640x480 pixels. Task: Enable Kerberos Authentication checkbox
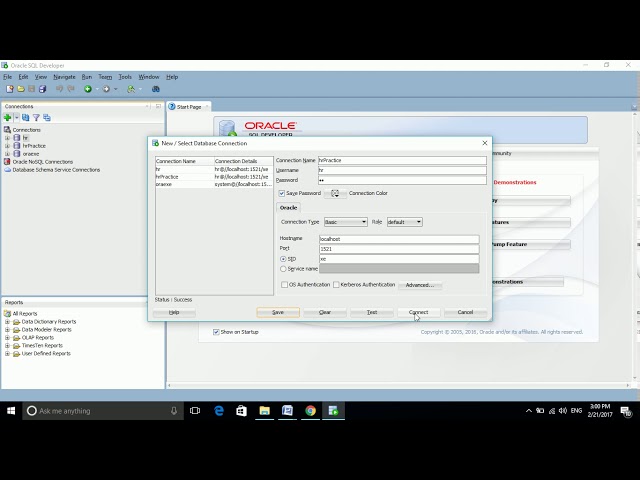336,285
